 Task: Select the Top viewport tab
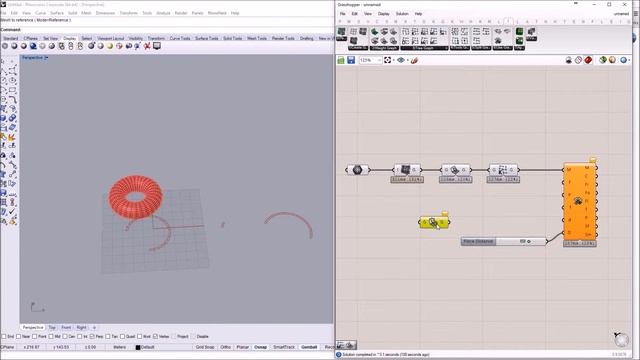click(52, 328)
